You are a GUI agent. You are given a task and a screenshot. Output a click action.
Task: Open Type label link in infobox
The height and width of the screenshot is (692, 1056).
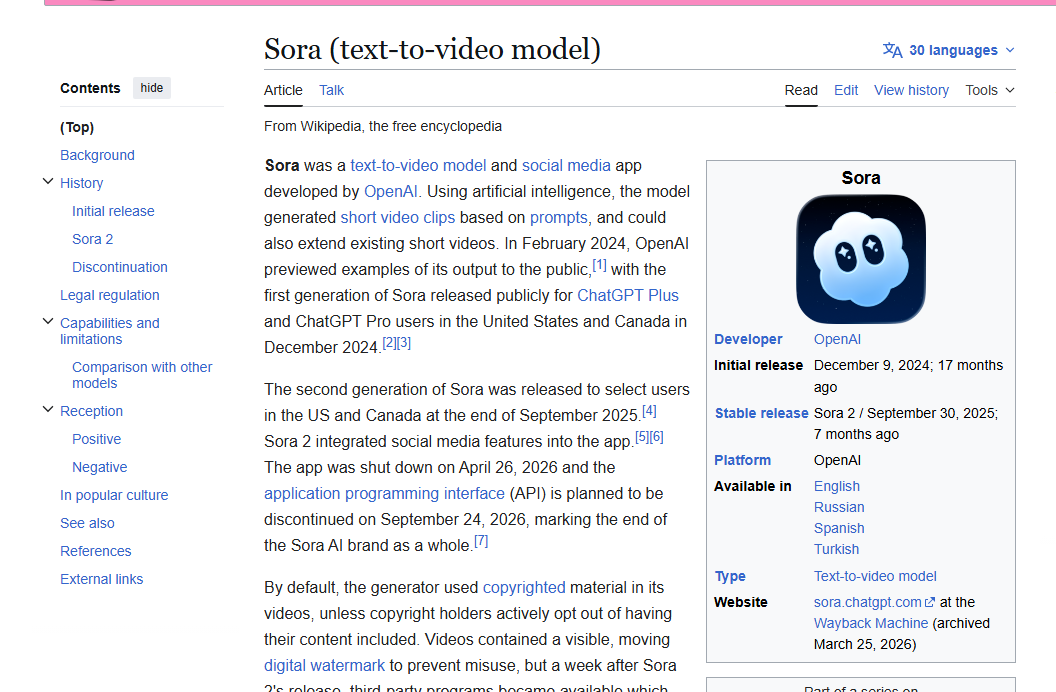tap(730, 576)
